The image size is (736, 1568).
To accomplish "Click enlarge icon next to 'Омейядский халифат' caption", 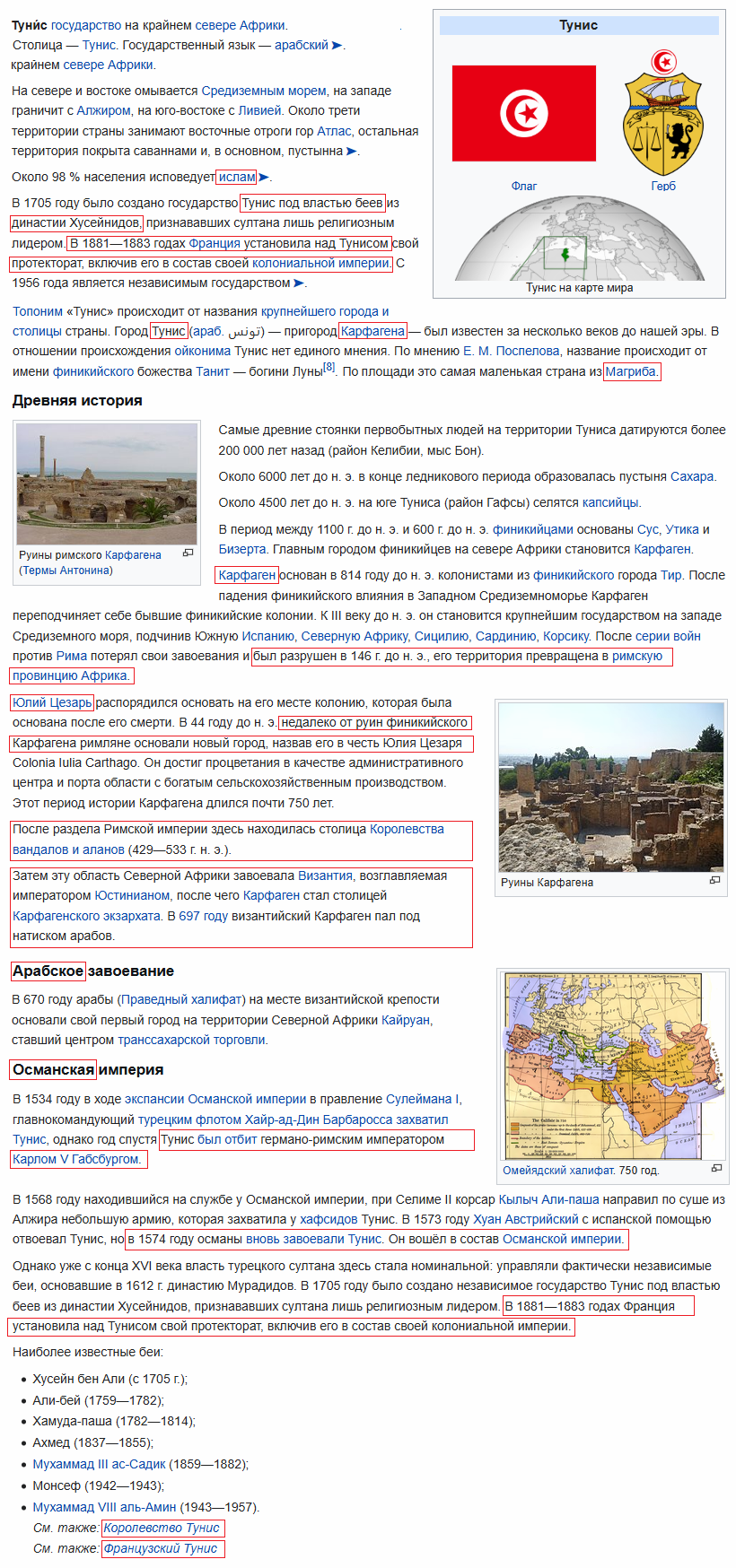I will [716, 1169].
